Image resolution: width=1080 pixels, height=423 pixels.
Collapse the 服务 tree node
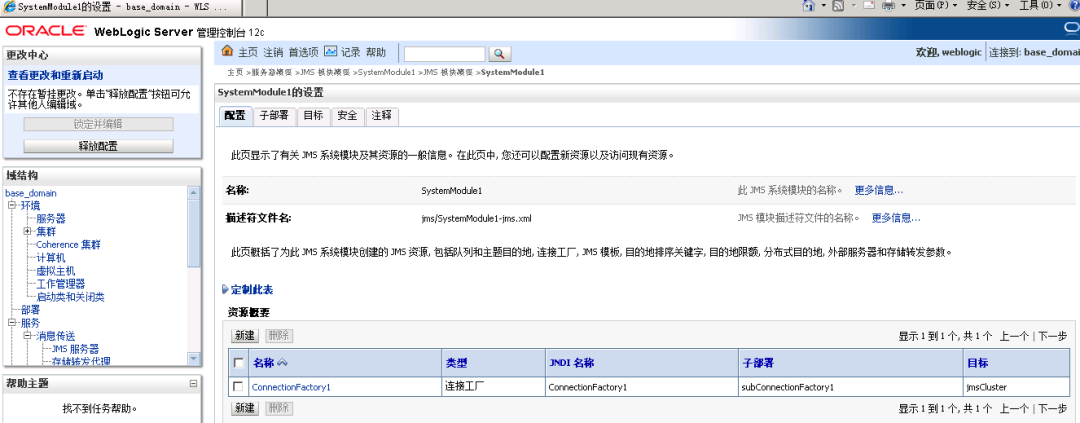point(11,322)
